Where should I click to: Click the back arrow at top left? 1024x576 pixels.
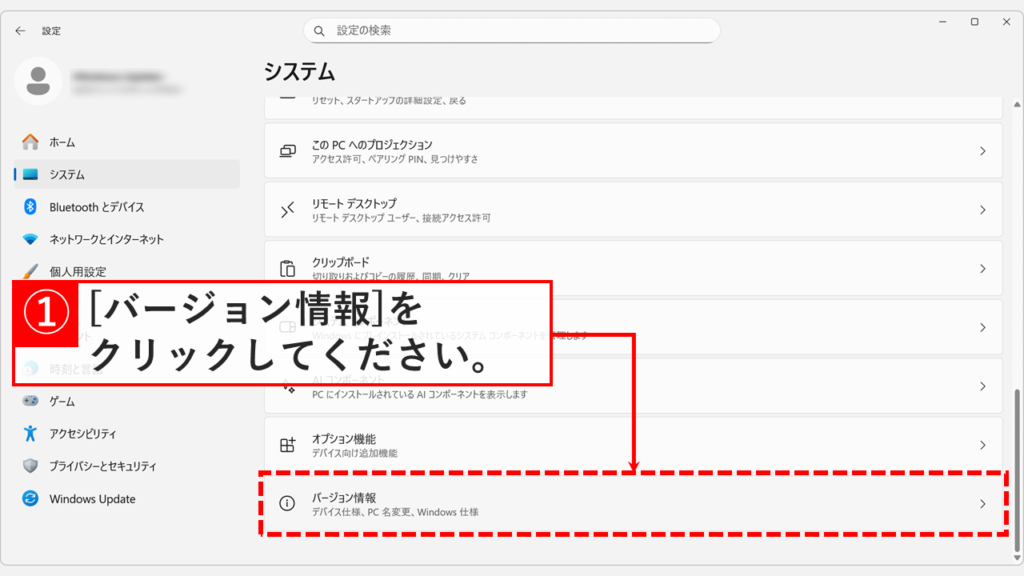(x=20, y=30)
